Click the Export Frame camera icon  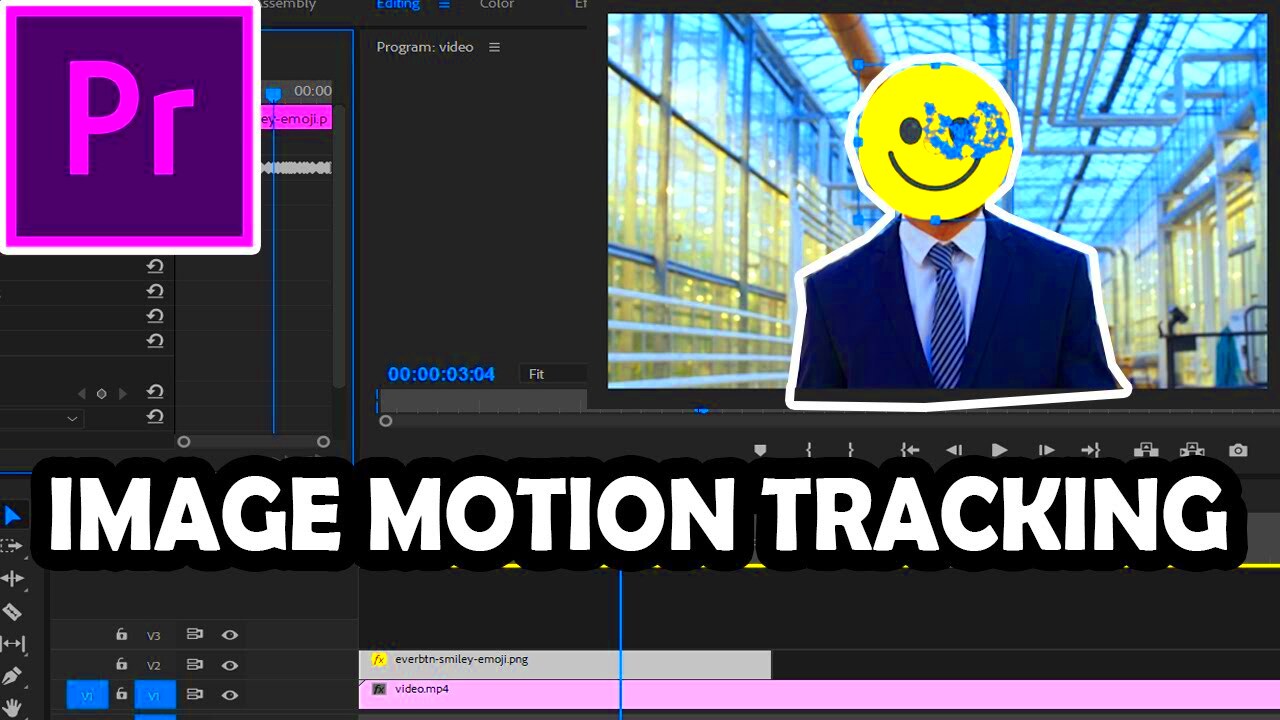coord(1238,451)
